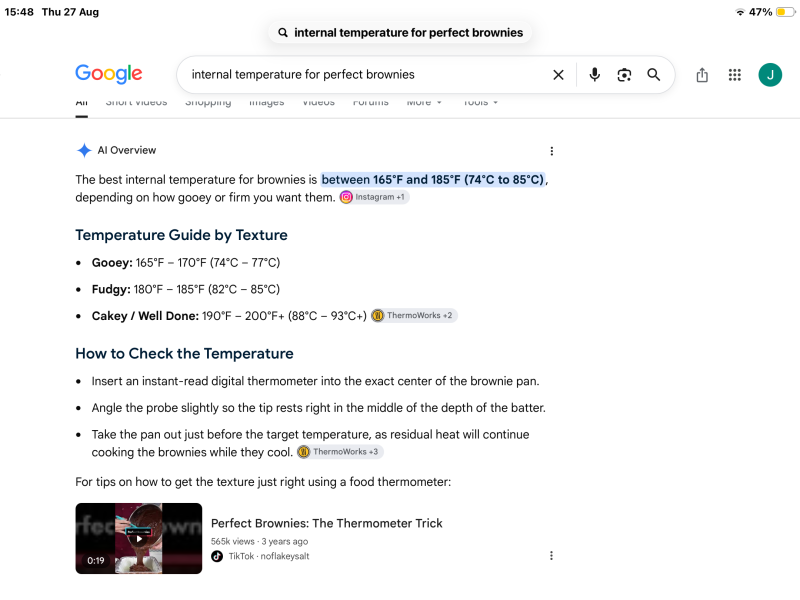Open ThermoWorks +3 source chip
The height and width of the screenshot is (600, 800).
click(x=340, y=452)
